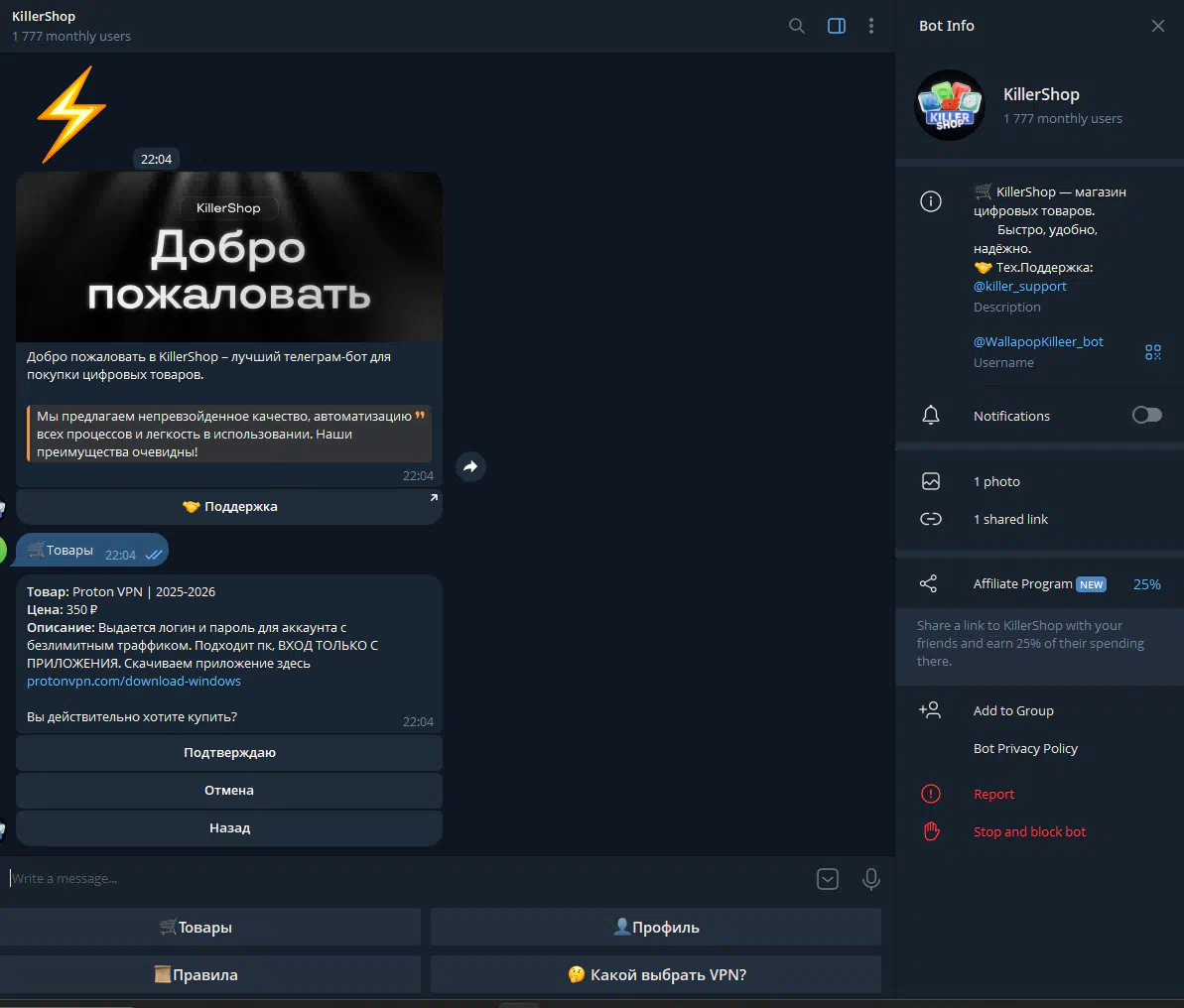This screenshot has width=1184, height=1008.
Task: Click the Правила keyboard button
Action: [210, 975]
